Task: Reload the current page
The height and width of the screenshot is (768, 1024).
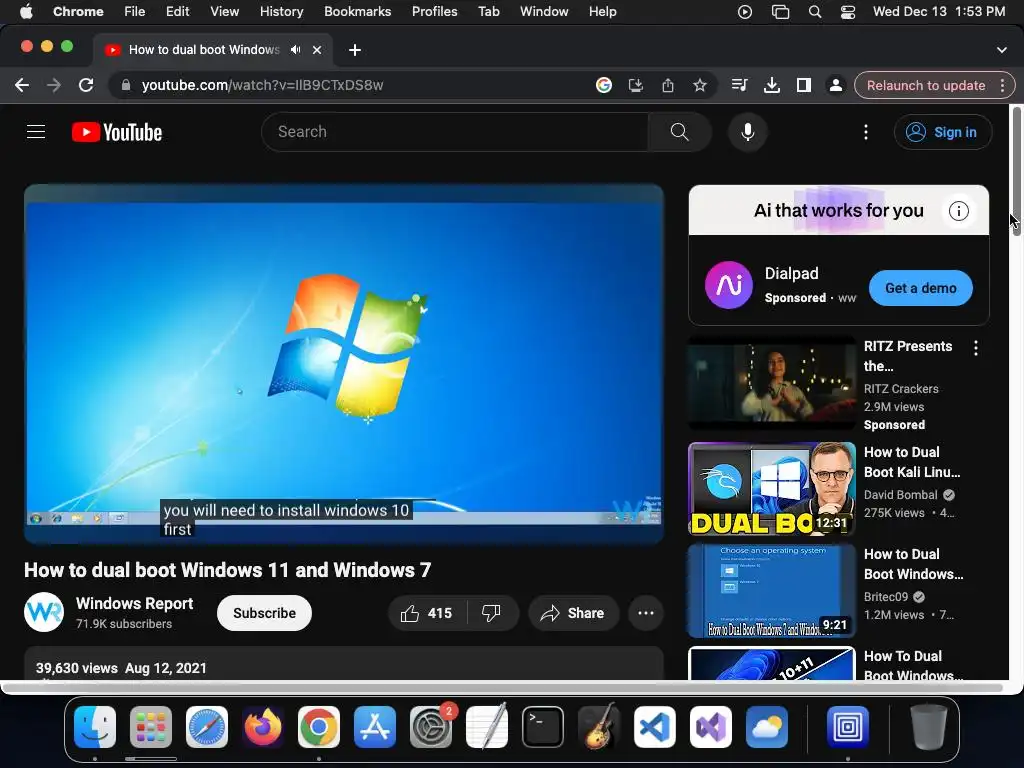Action: (x=86, y=86)
